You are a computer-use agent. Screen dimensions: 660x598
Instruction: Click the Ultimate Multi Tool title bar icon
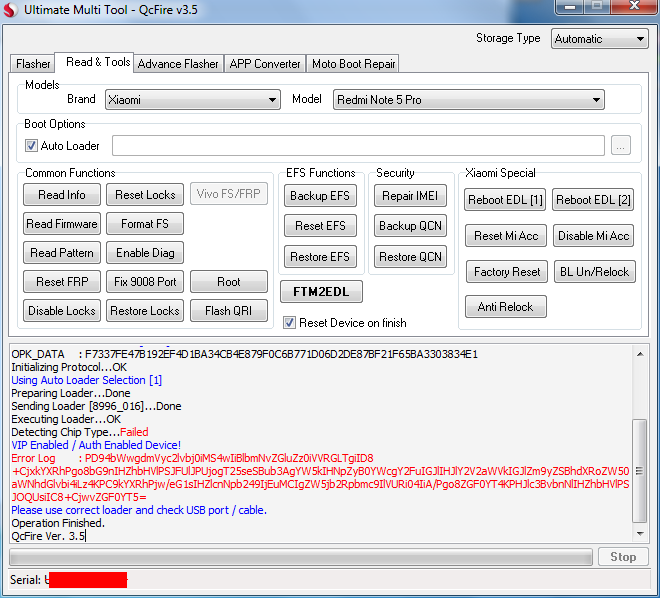(10, 10)
